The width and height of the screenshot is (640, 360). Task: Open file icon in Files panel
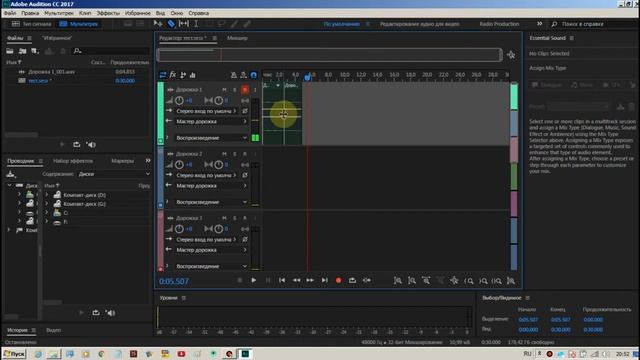tap(10, 51)
